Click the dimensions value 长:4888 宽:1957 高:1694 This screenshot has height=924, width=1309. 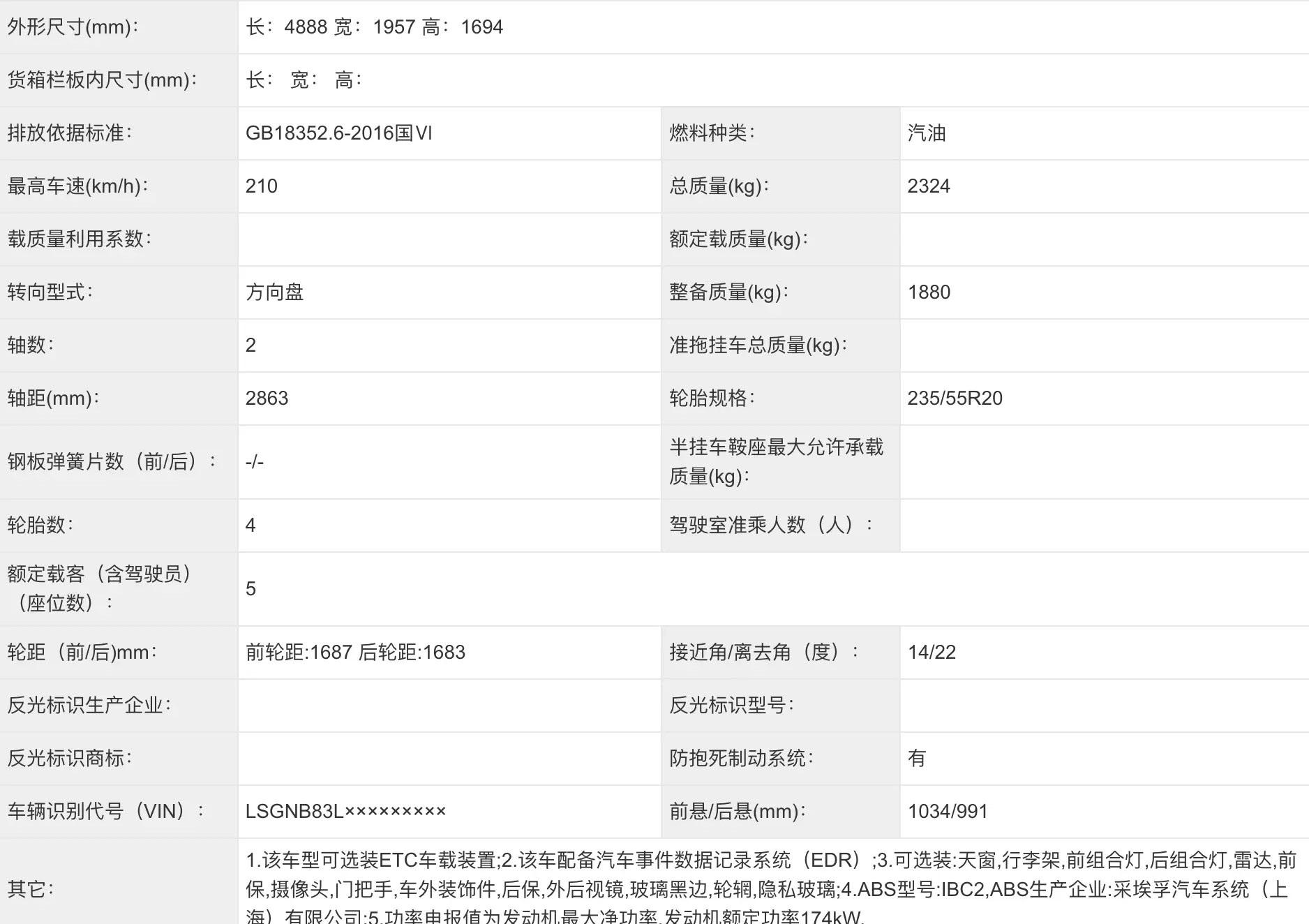coord(374,27)
